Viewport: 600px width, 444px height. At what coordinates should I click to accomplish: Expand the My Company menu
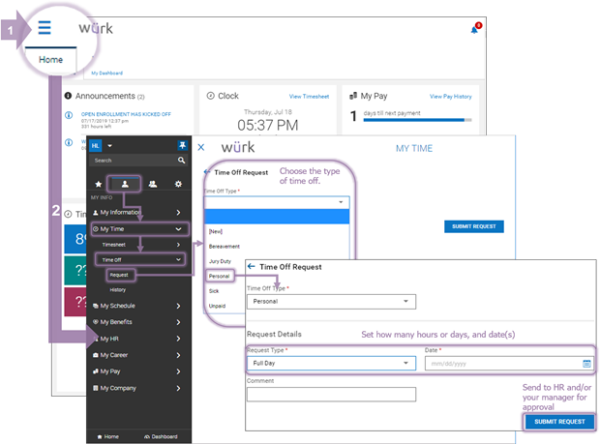click(x=137, y=388)
